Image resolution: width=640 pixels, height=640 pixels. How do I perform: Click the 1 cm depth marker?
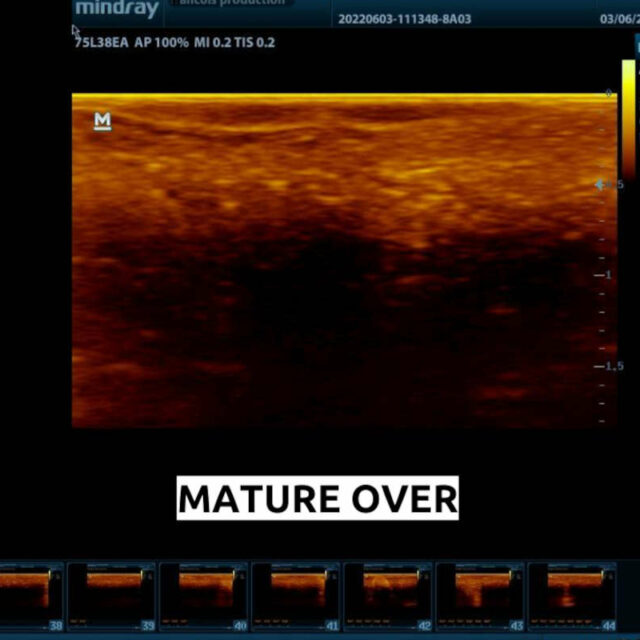point(603,275)
